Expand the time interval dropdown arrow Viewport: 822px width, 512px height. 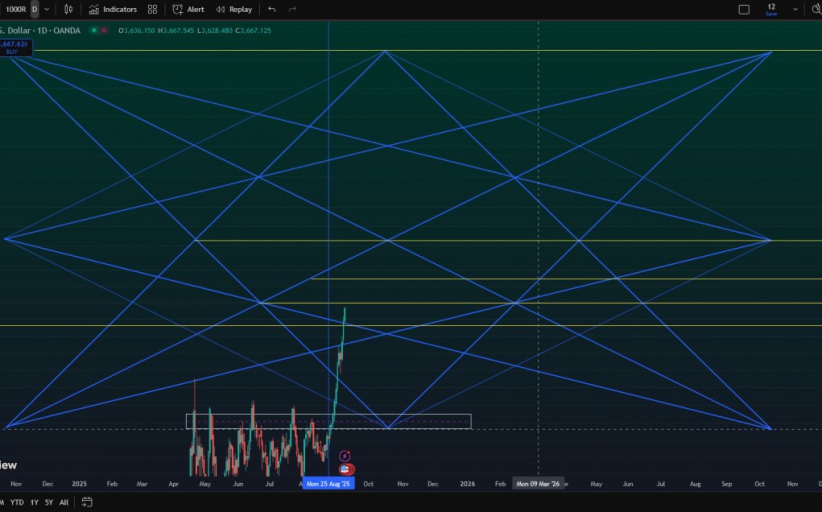47,9
